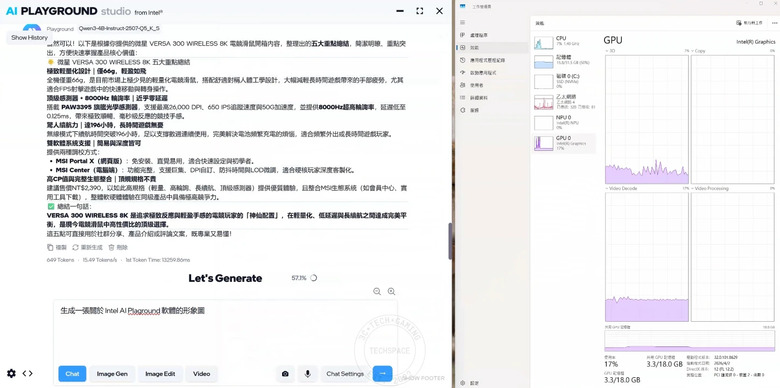Click the Qwen3-4B-Instruct model label
Image resolution: width=780 pixels, height=388 pixels.
pos(119,28)
